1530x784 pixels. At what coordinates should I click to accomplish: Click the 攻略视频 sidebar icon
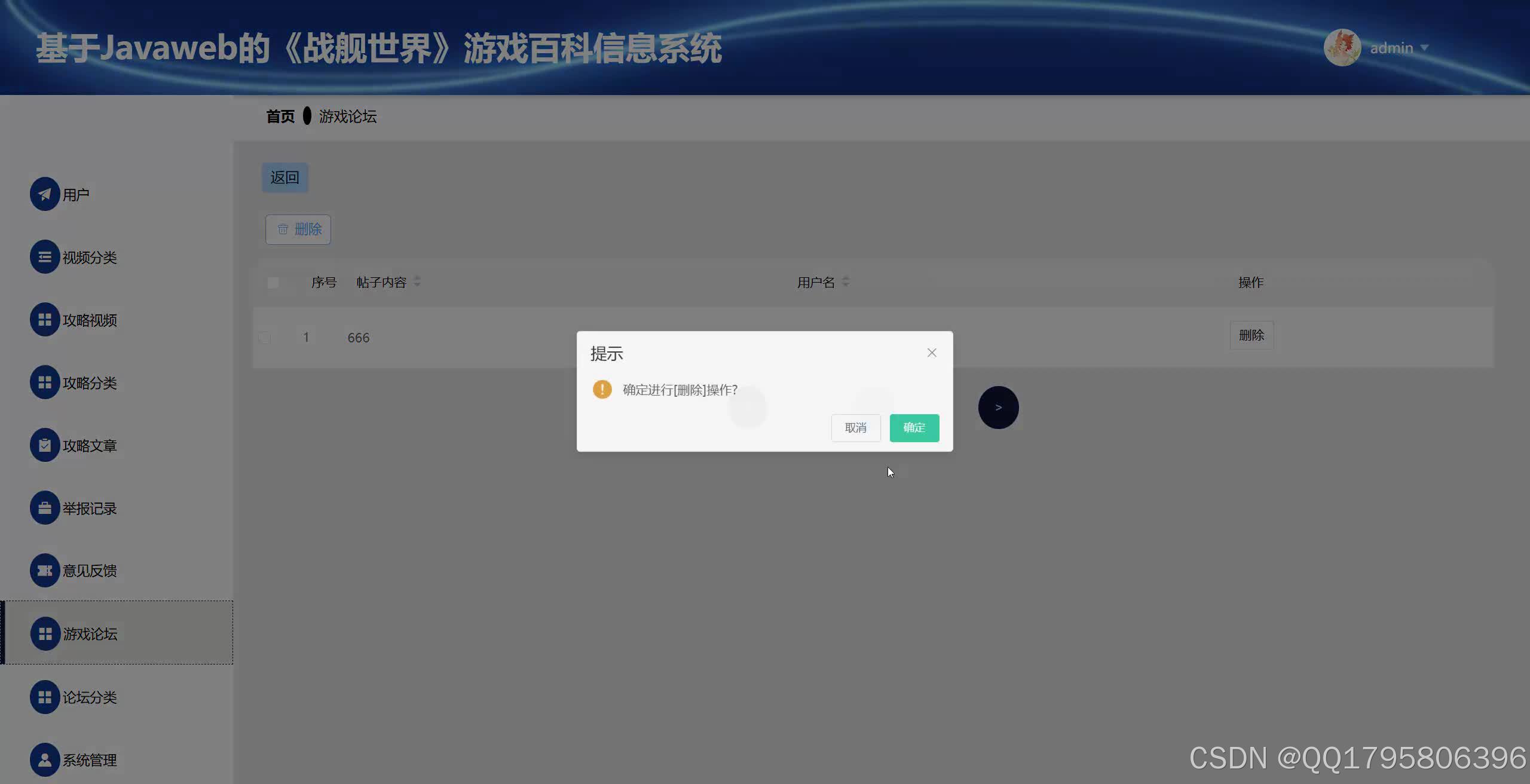pyautogui.click(x=44, y=319)
